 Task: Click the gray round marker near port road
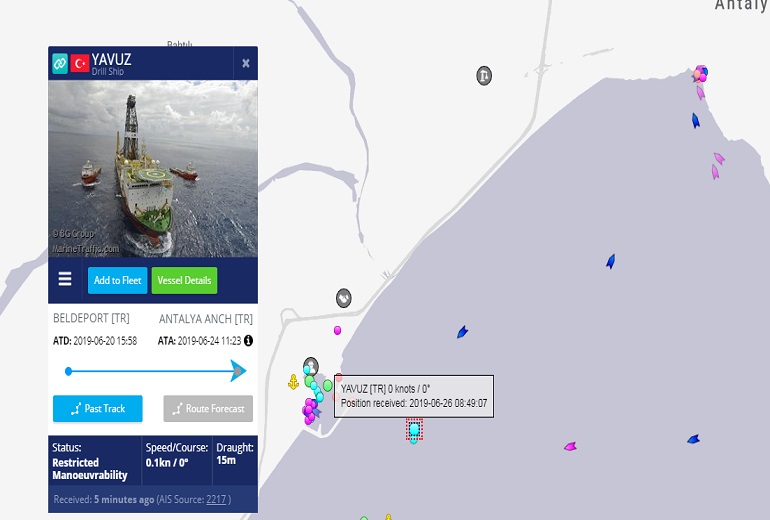click(344, 298)
